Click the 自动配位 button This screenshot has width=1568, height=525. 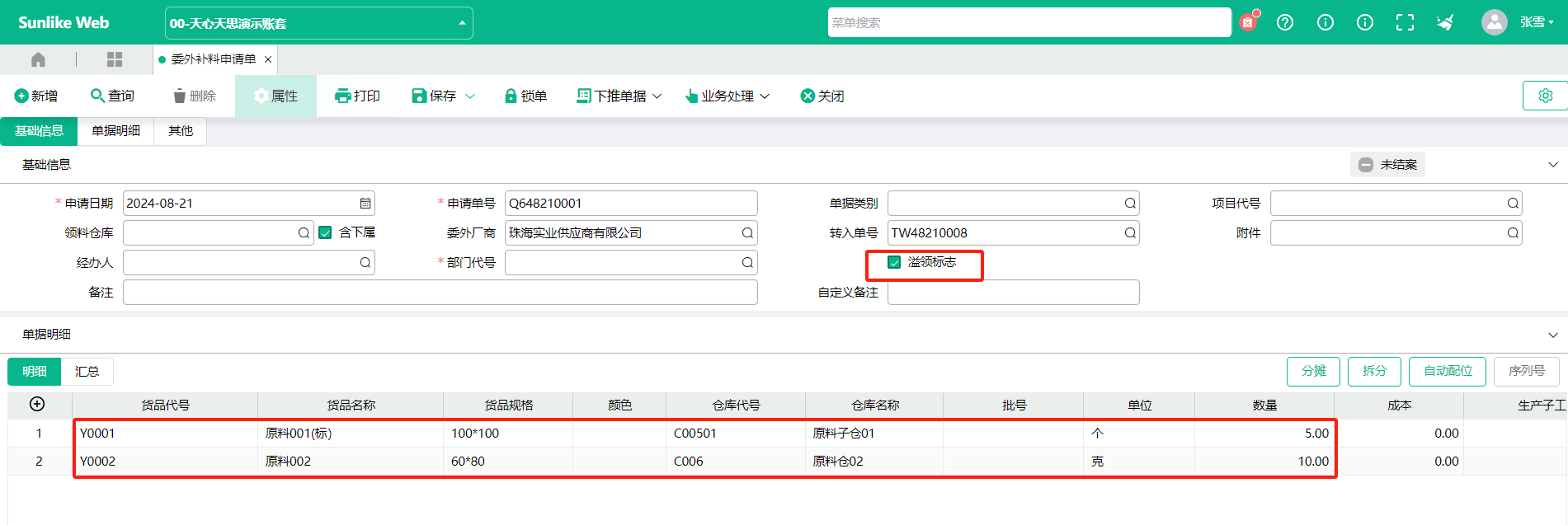1447,372
